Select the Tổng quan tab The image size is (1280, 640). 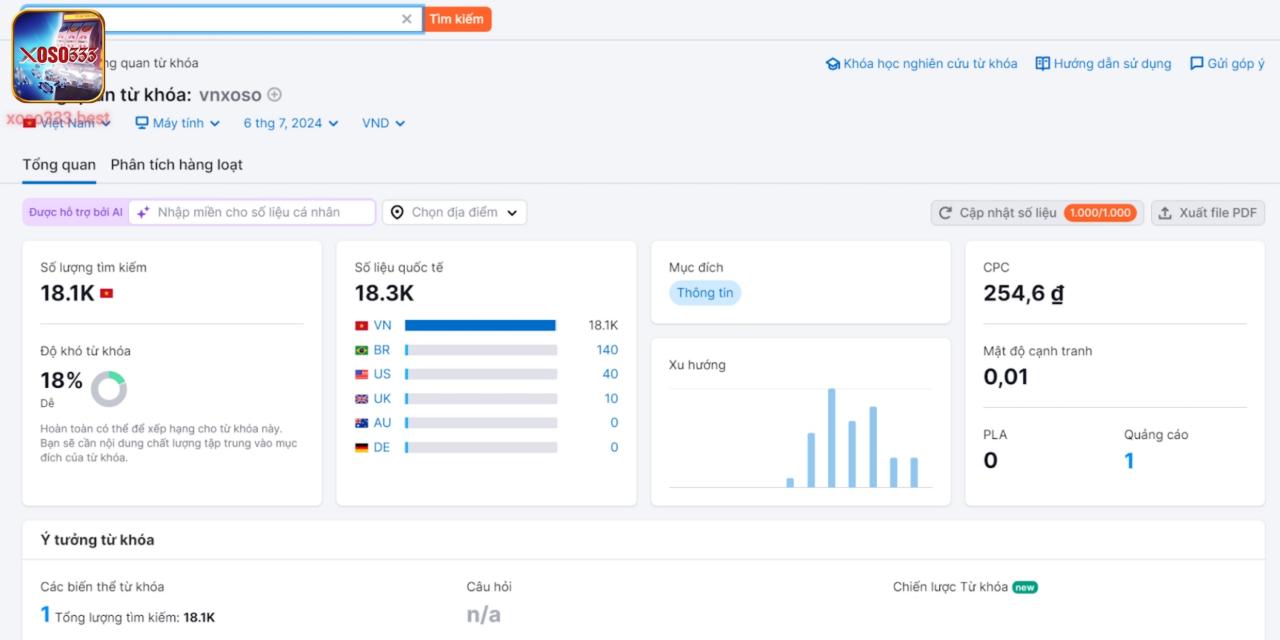58,164
